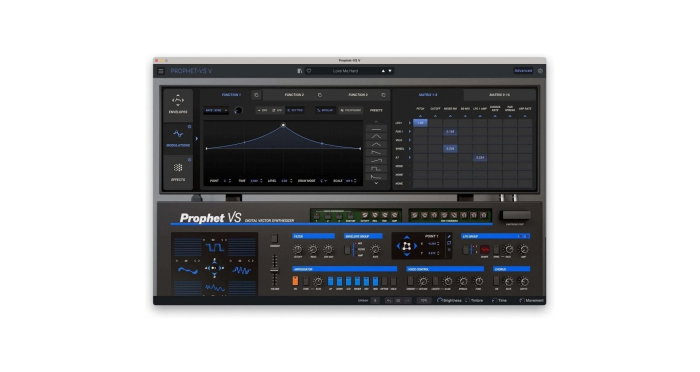Open the Effects panel
Image resolution: width=700 pixels, height=372 pixels.
178,172
